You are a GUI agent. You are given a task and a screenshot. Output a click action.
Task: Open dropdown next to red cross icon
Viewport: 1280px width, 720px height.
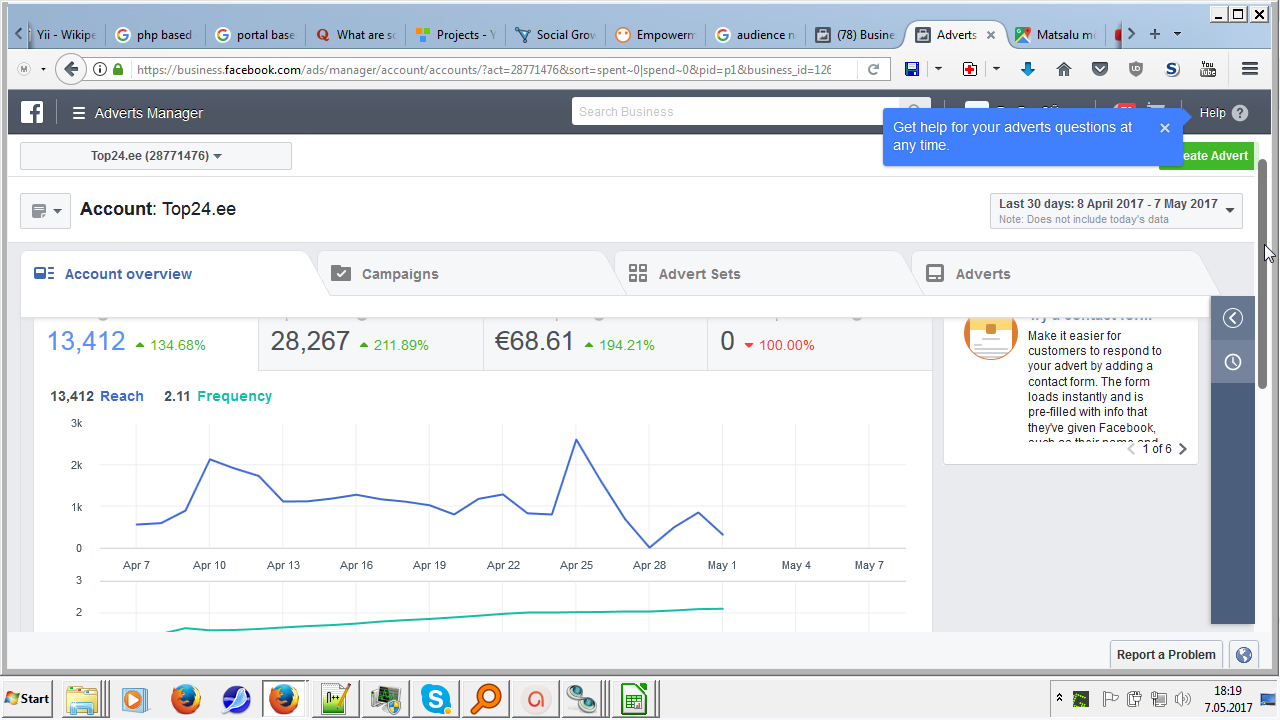996,69
